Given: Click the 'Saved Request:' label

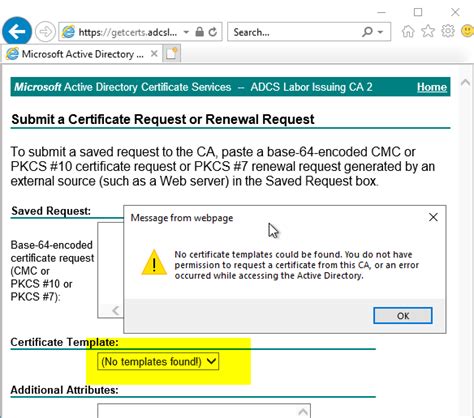Looking at the screenshot, I should click(51, 211).
